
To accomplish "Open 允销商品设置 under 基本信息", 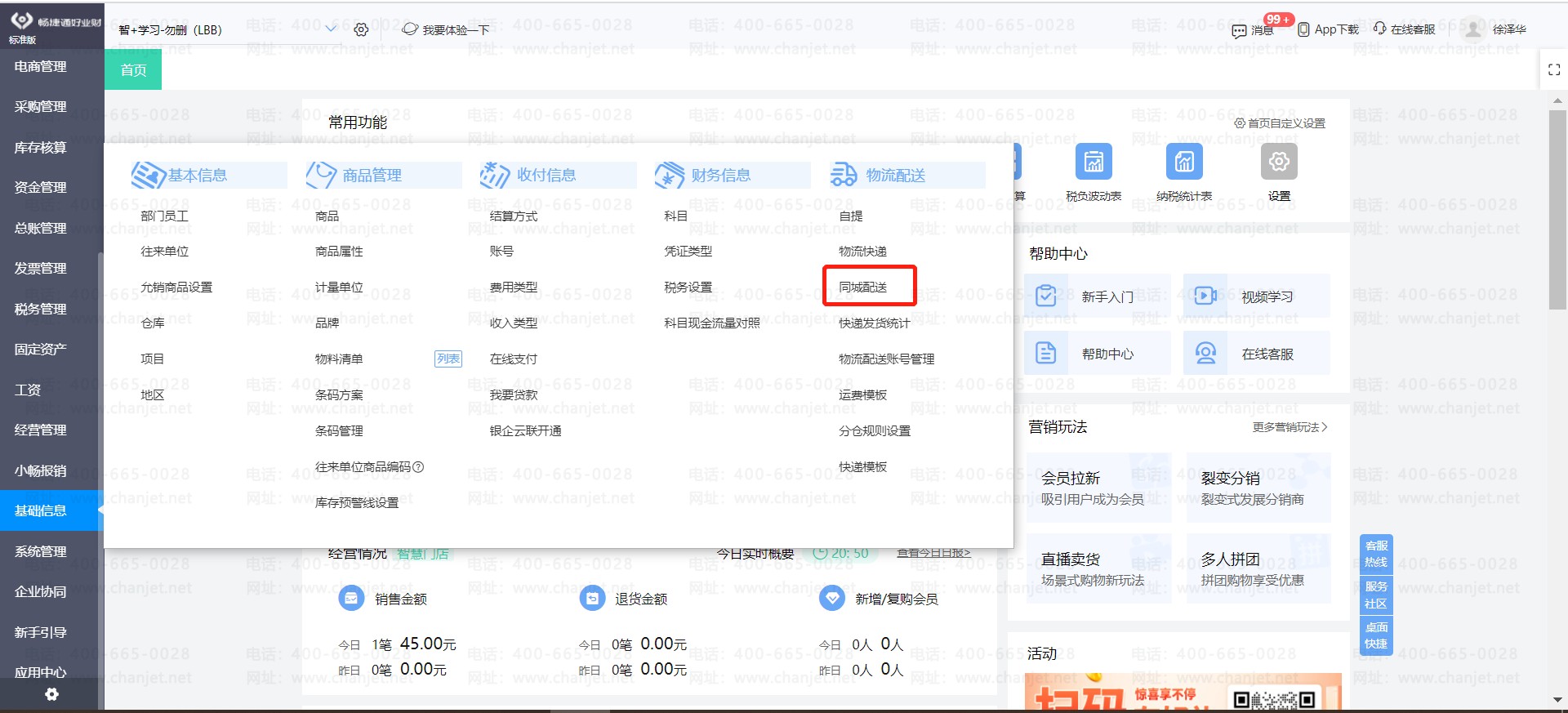I will (176, 287).
